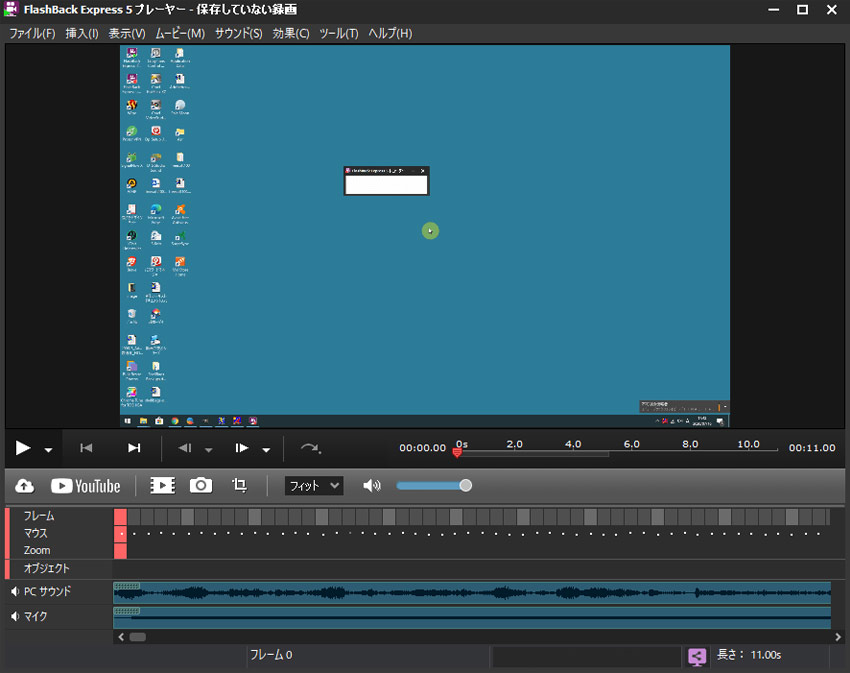Maximize the FlashBack Express player window

pos(802,10)
